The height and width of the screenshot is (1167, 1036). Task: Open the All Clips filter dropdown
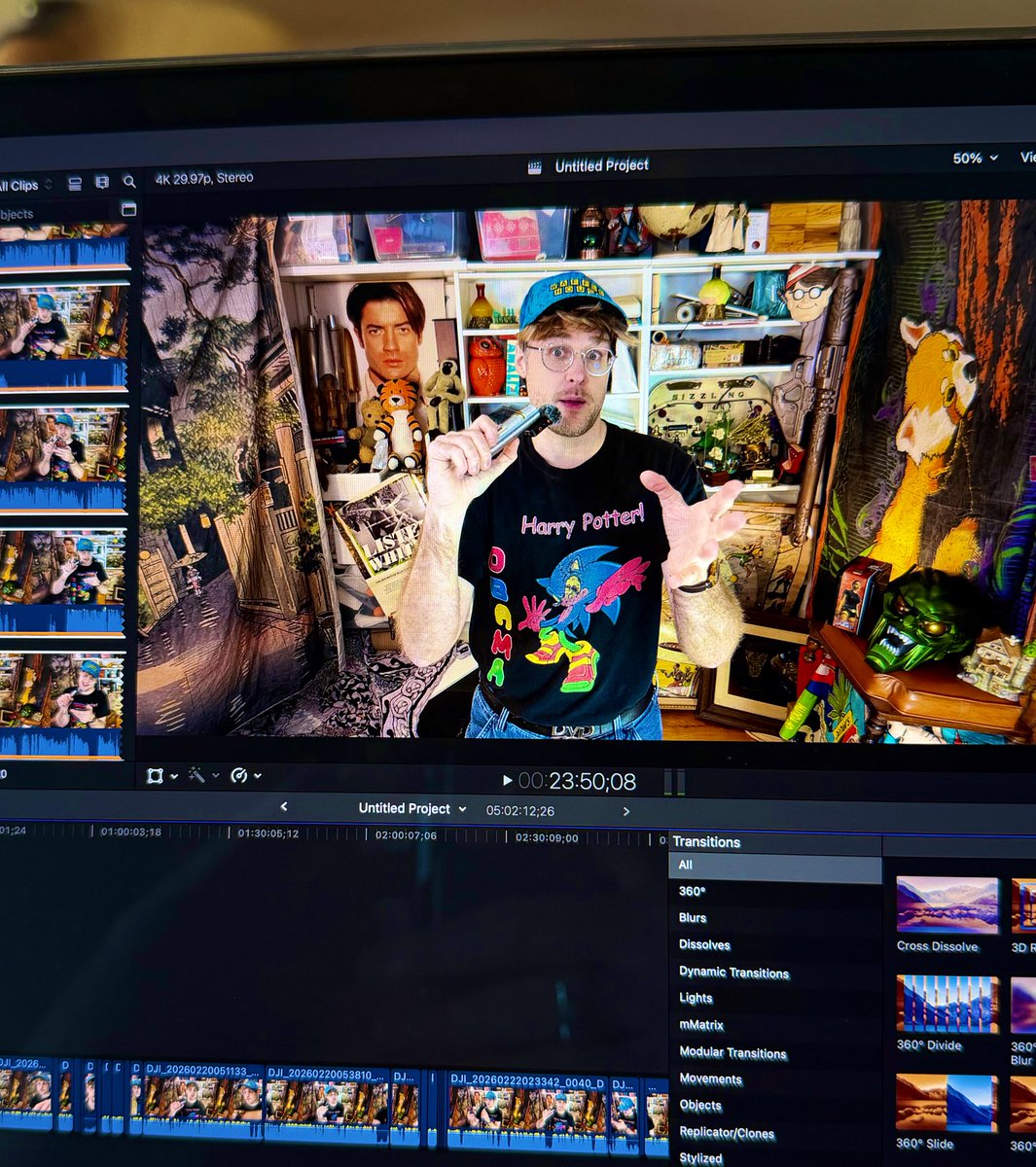pos(25,185)
